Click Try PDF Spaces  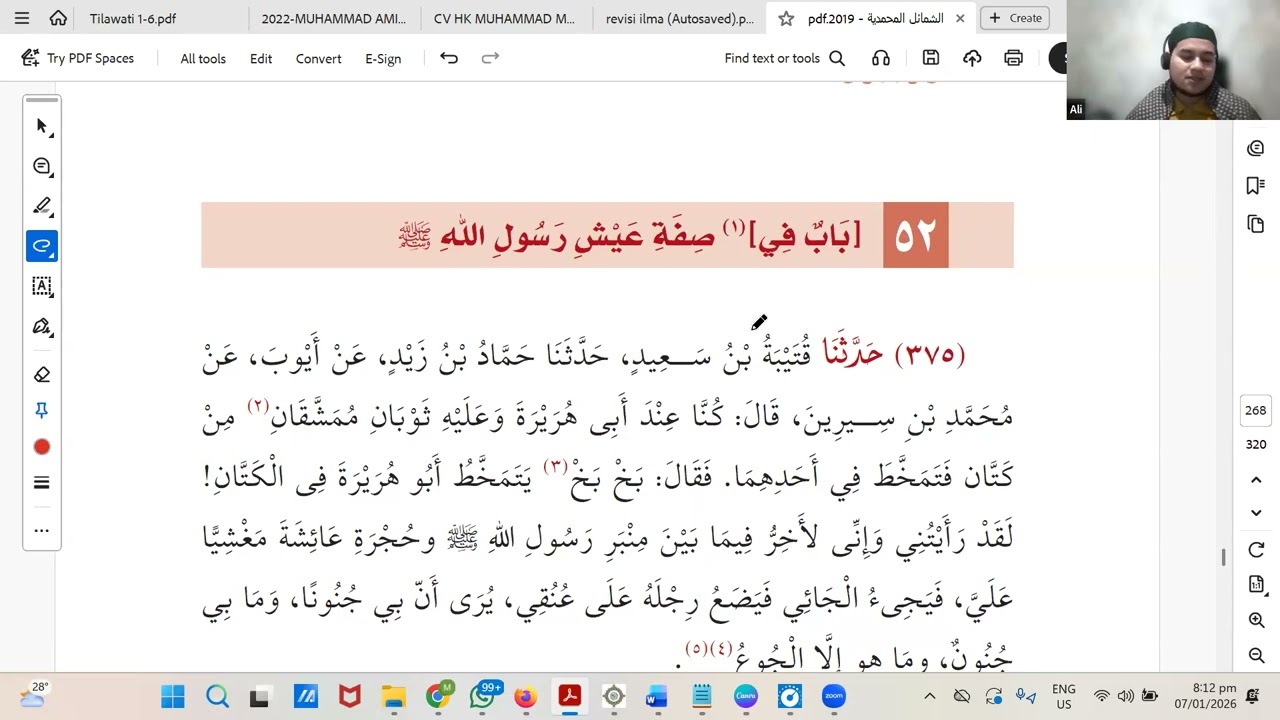point(78,58)
